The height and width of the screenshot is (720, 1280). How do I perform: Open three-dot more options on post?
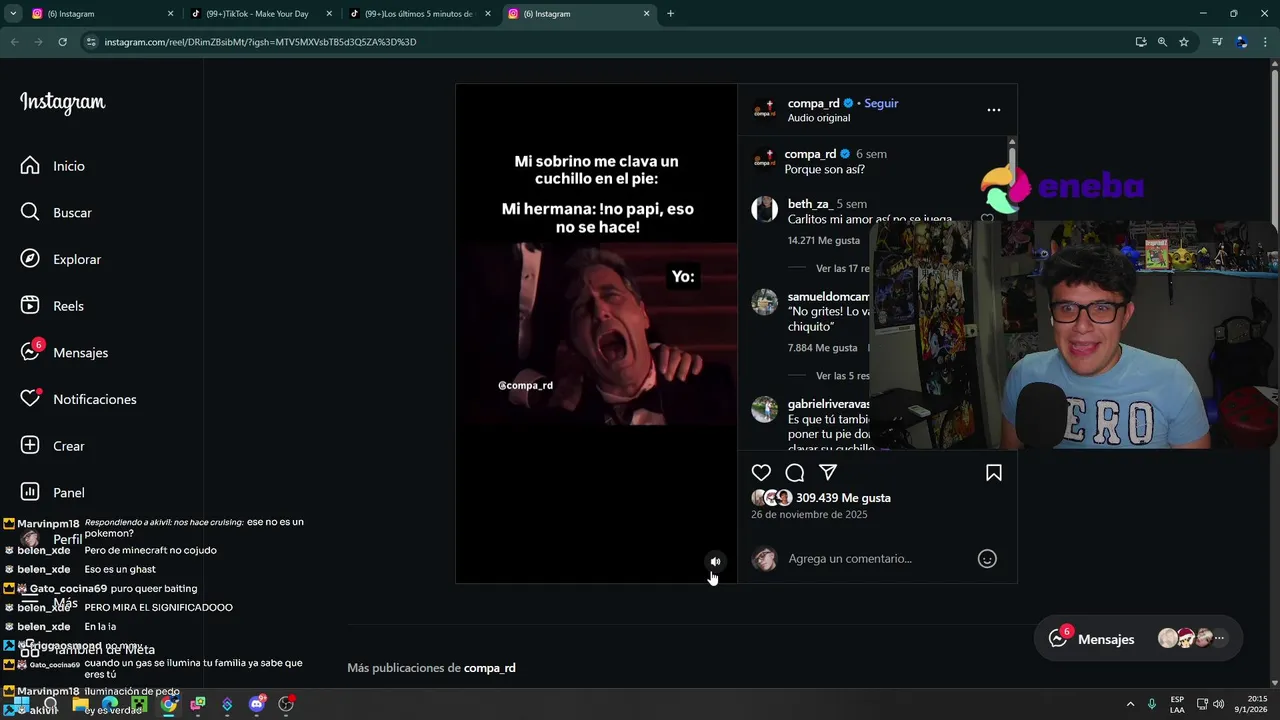[x=994, y=110]
